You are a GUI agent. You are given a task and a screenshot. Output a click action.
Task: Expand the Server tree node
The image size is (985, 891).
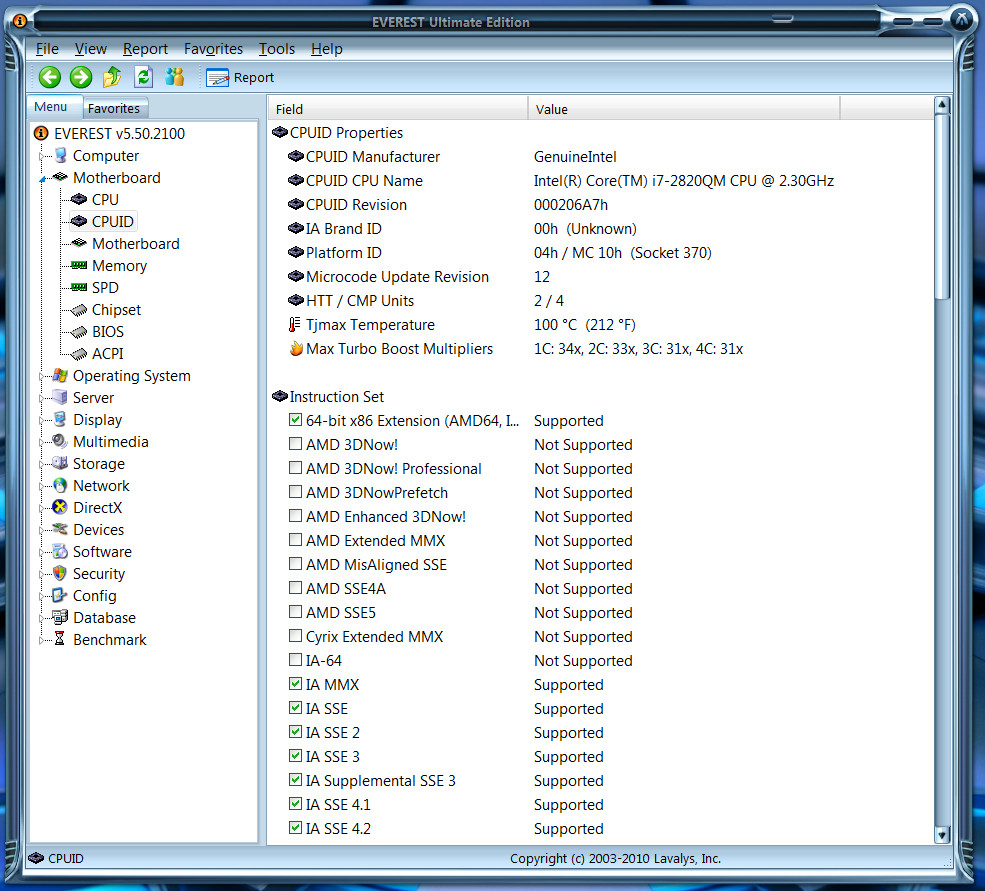42,398
